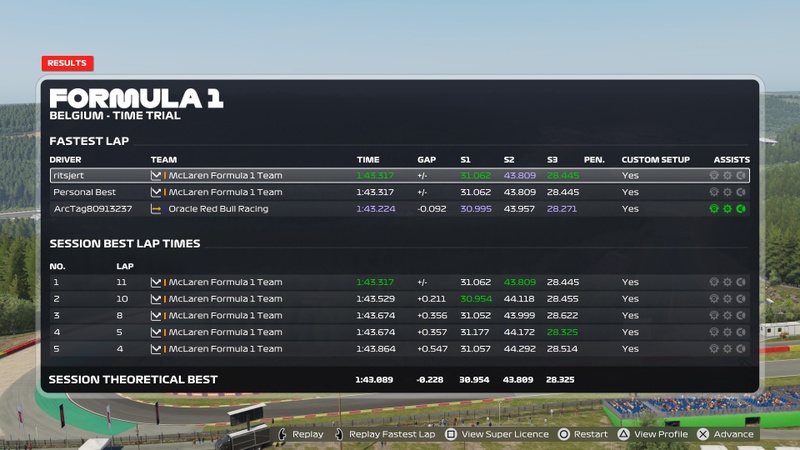Screen dimensions: 800x450
Task: Click the PEN. column header
Action: [594, 160]
